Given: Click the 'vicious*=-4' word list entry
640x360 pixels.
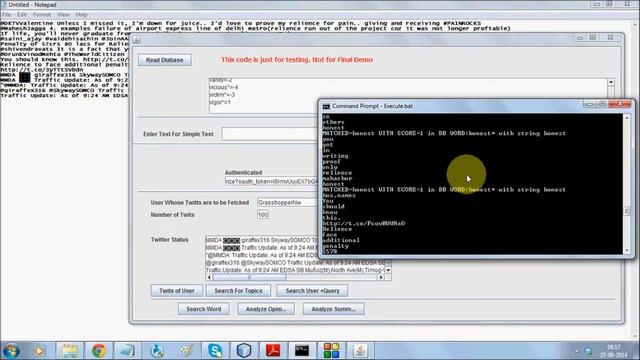Looking at the screenshot, I should (x=224, y=87).
